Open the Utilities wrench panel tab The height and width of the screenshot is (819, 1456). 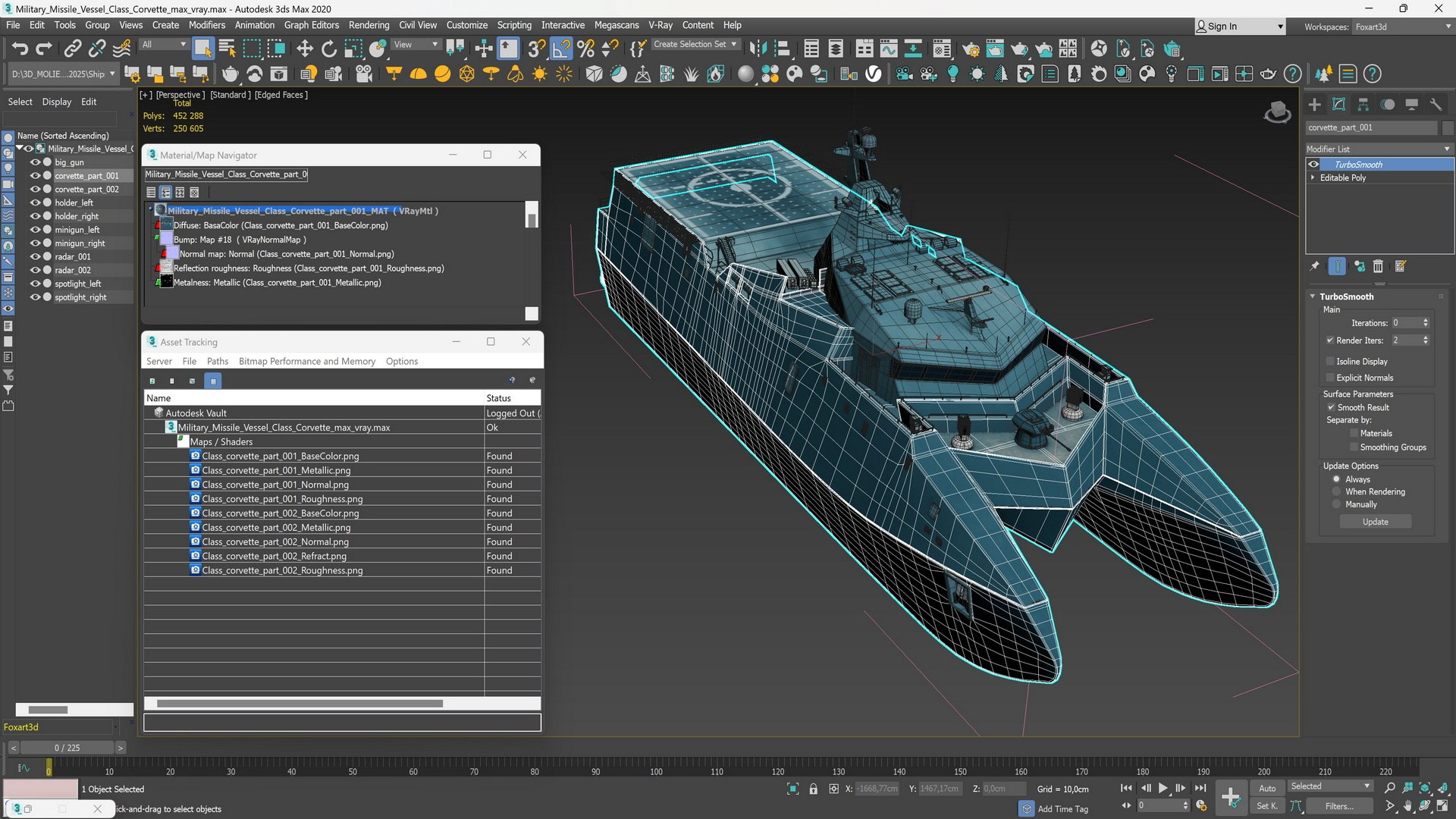pos(1436,105)
